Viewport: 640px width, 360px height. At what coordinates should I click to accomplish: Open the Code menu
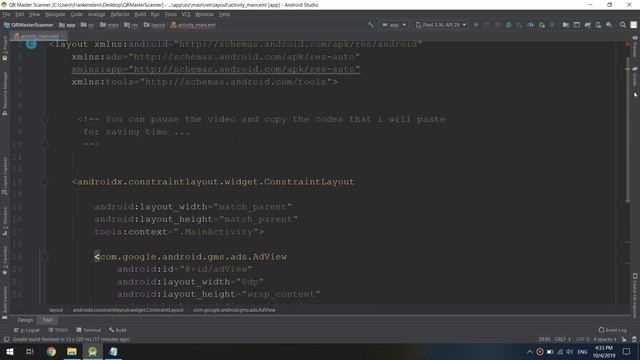(x=77, y=14)
